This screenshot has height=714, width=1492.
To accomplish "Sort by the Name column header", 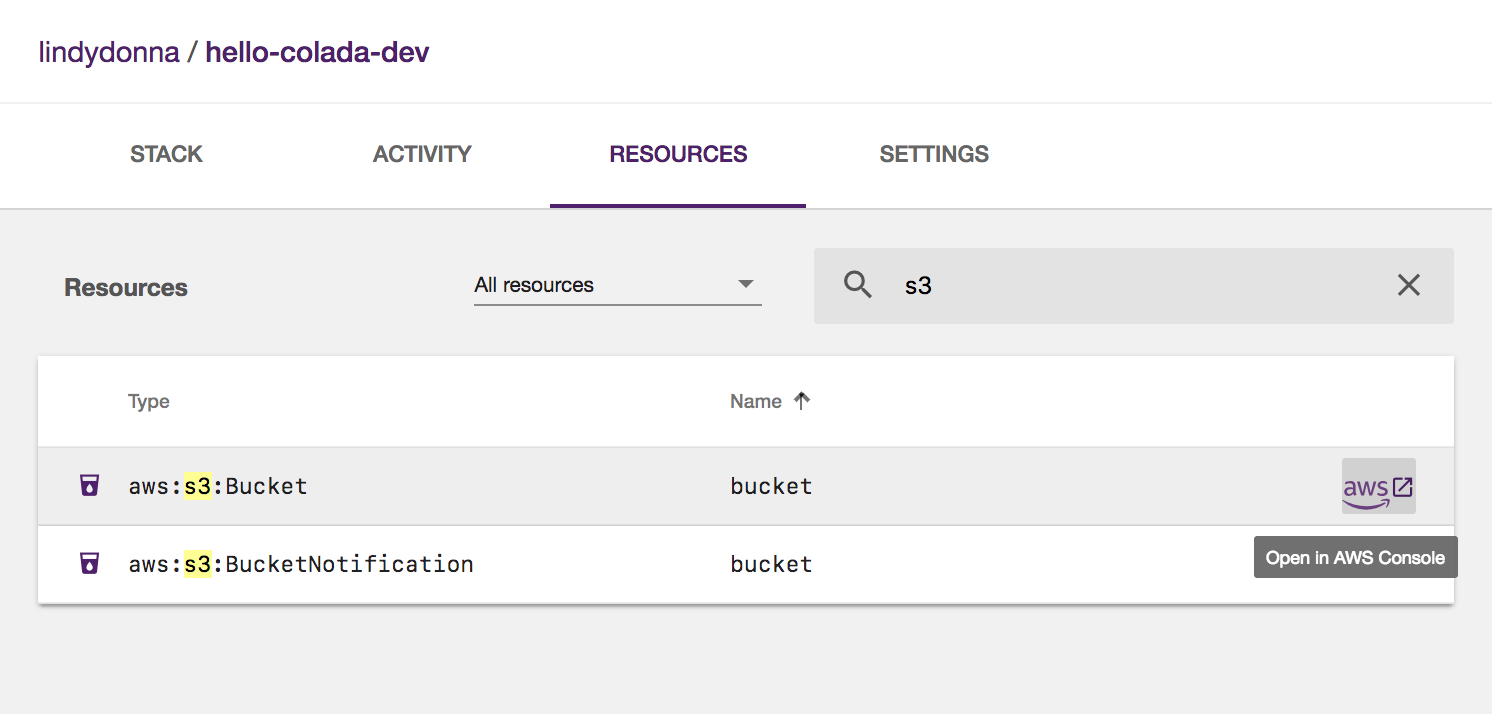I will [756, 401].
